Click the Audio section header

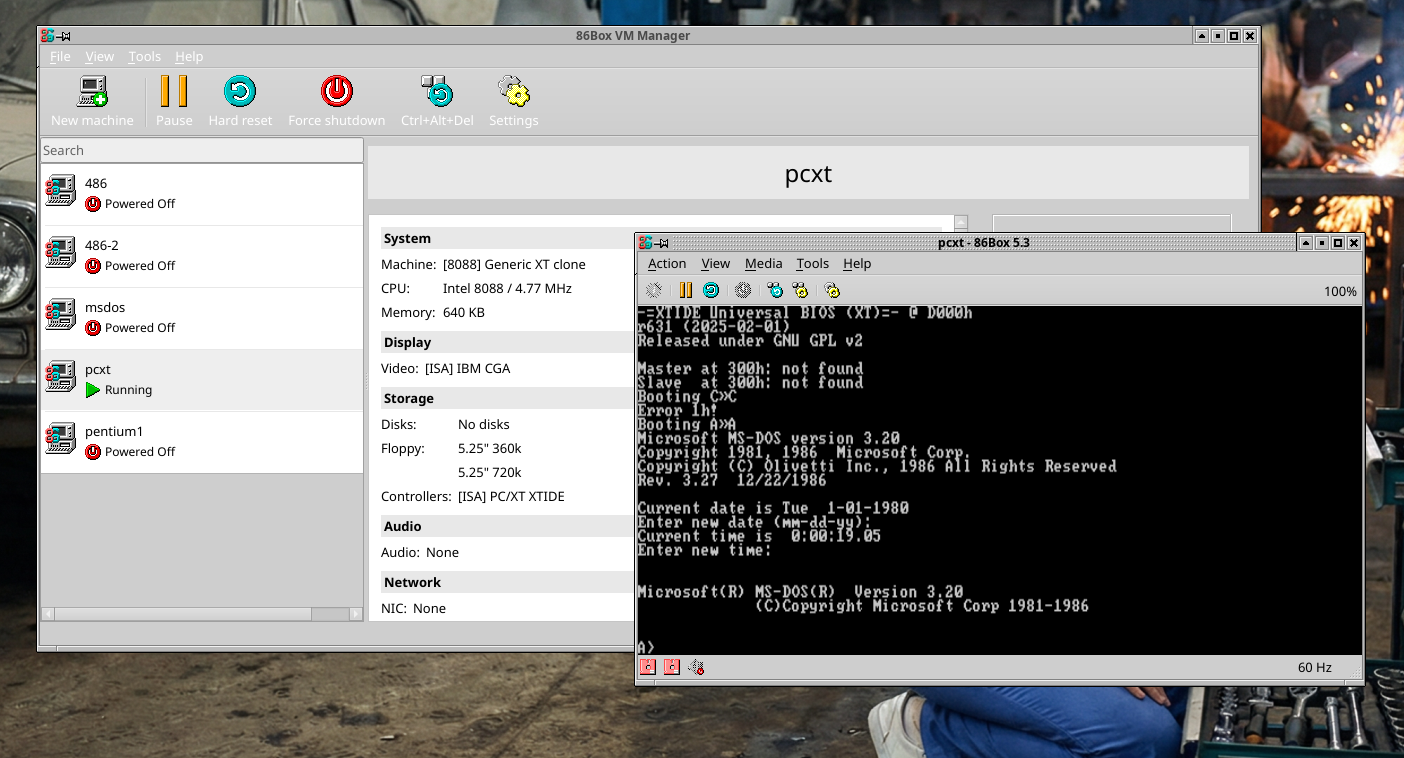[403, 527]
